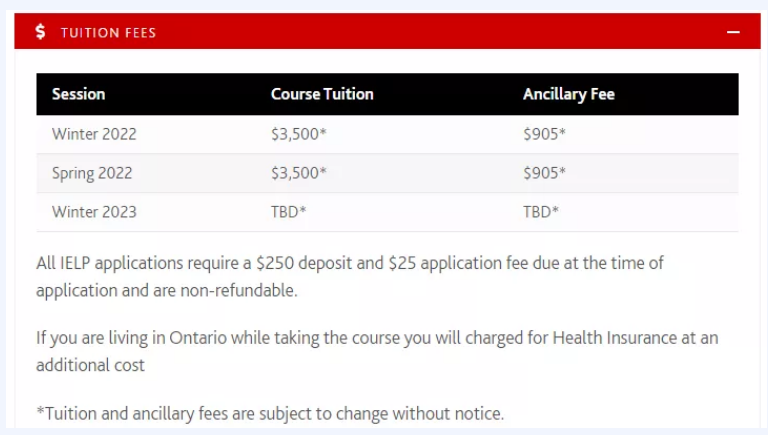This screenshot has width=768, height=435.
Task: Click Winter 2022 course tuition $3,500
Action: point(298,134)
